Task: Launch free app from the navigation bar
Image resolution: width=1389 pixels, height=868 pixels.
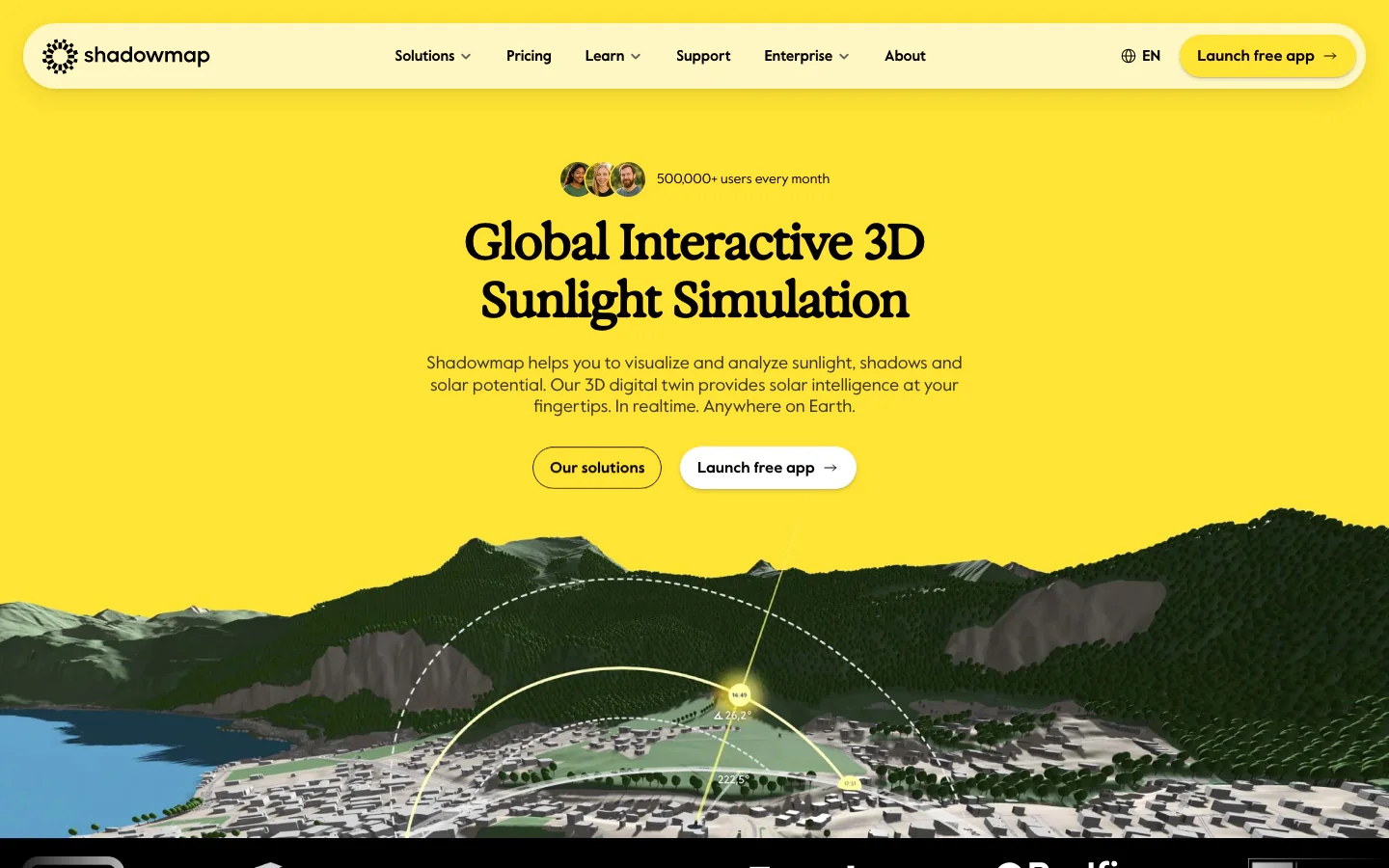Action: coord(1267,56)
